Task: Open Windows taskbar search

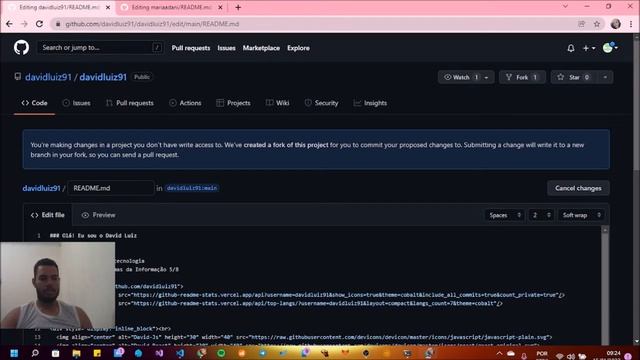Action: pyautogui.click(x=35, y=353)
